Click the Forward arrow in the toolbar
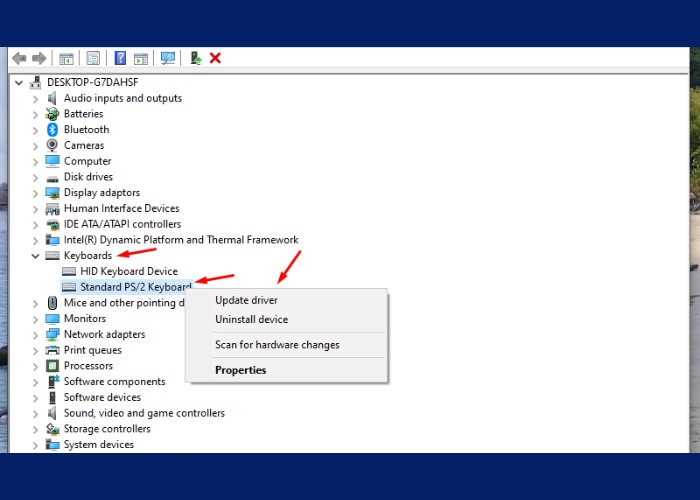 point(39,58)
